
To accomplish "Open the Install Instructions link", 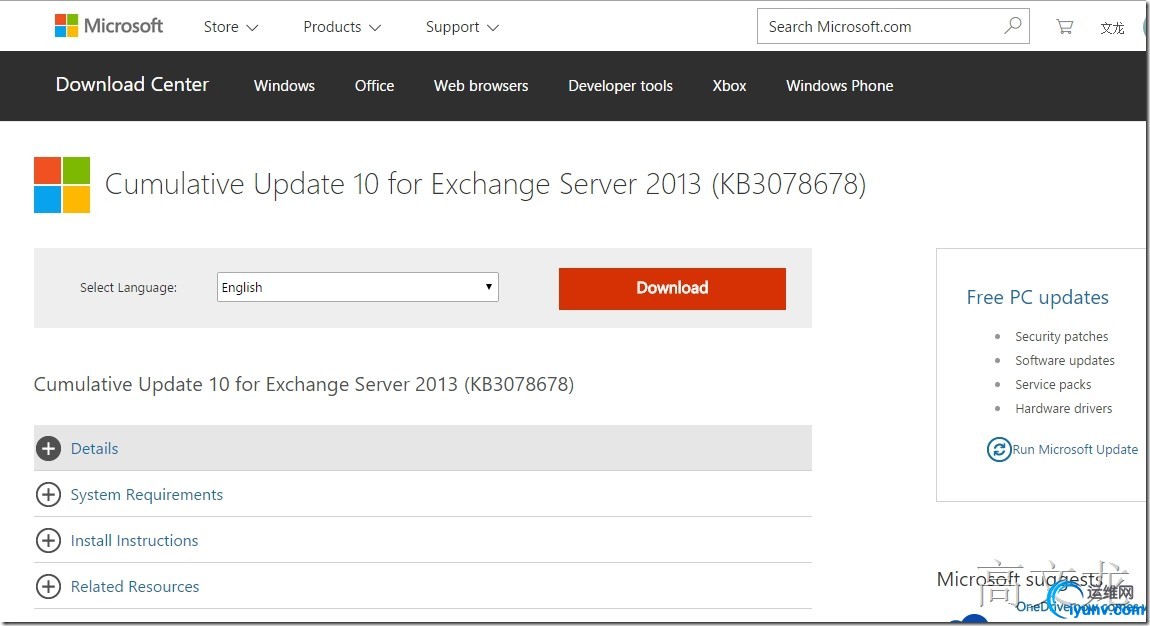I will pos(134,541).
